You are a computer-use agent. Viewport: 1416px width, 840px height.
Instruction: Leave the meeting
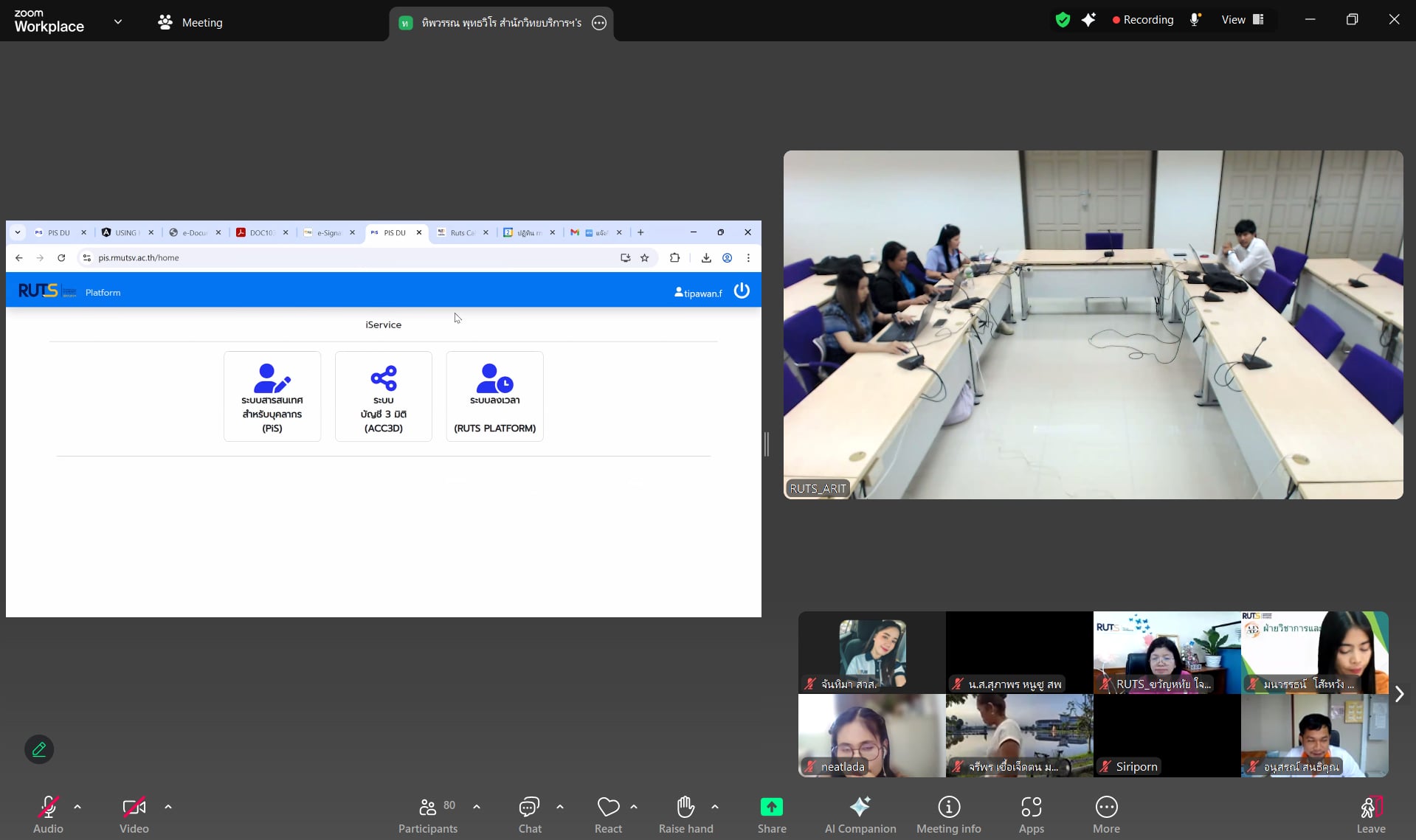(x=1370, y=808)
